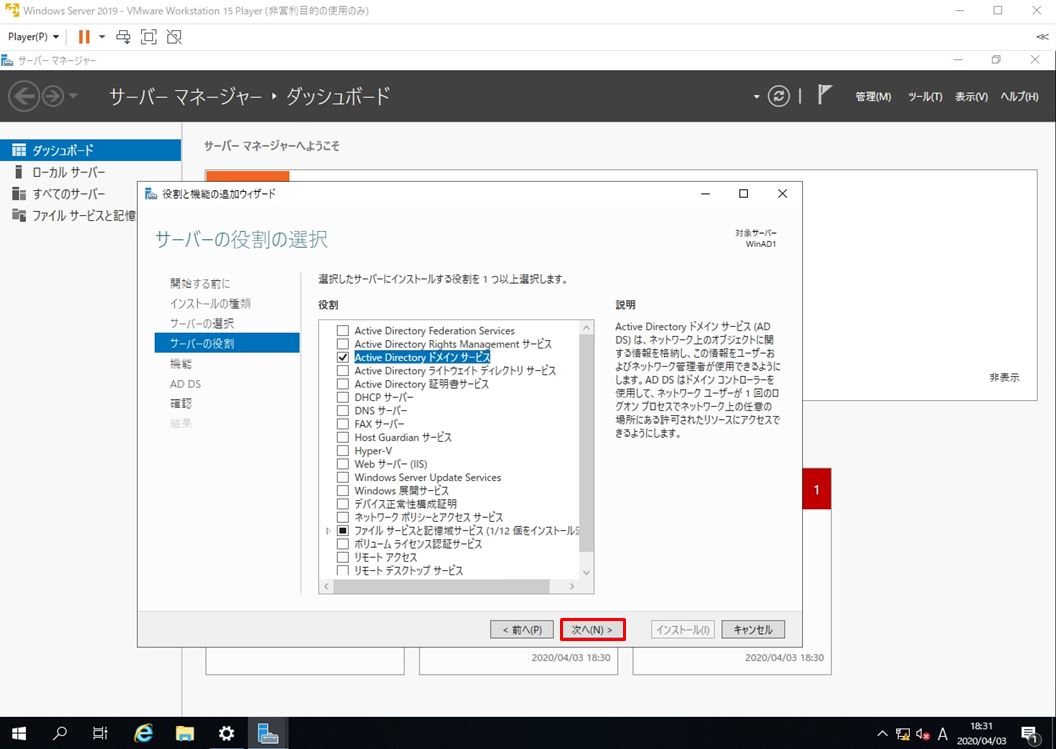Check ボリューム ライセンス認証サービス role
The width and height of the screenshot is (1056, 749).
point(343,544)
